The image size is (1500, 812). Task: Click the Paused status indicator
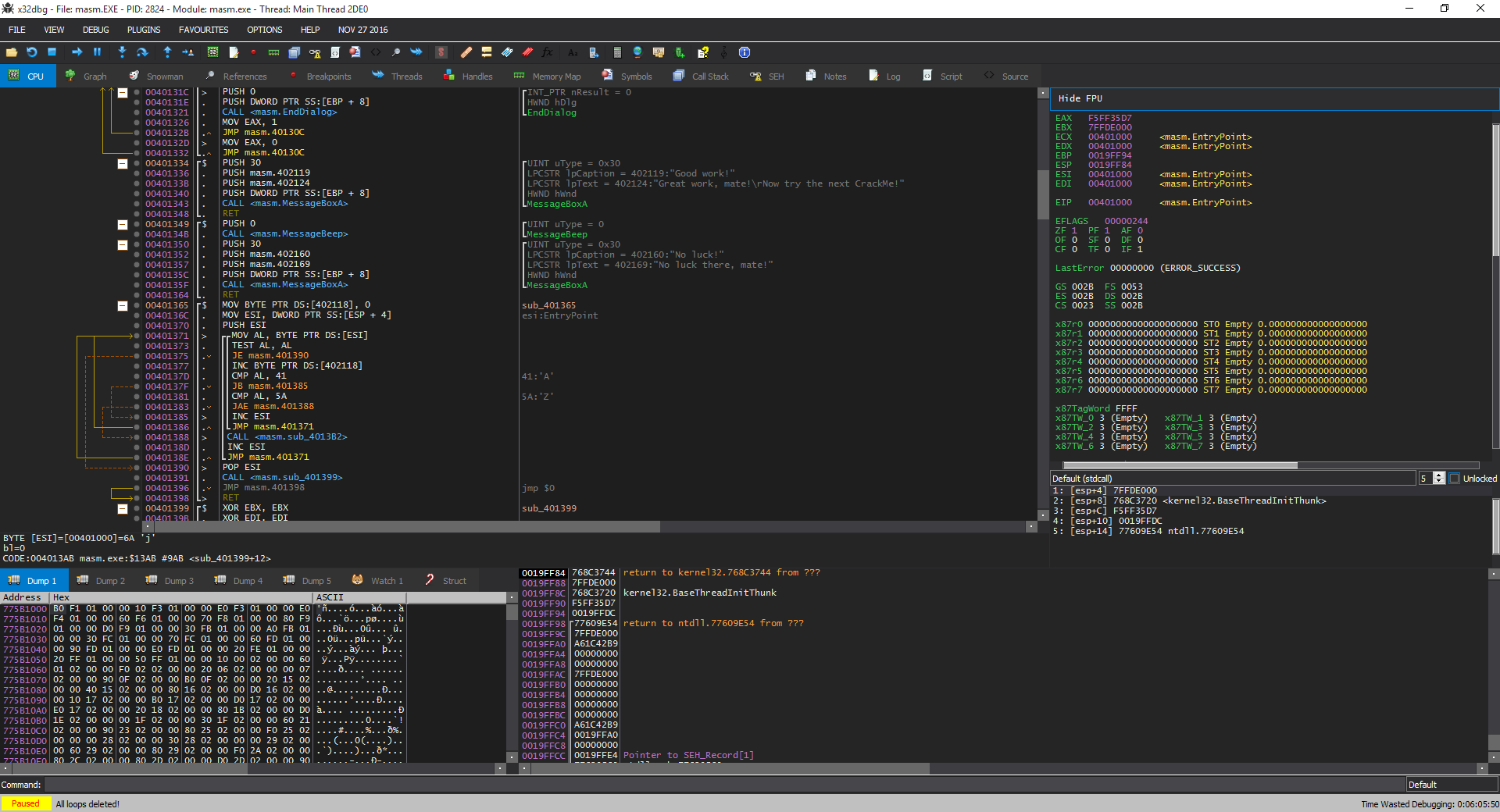(26, 803)
